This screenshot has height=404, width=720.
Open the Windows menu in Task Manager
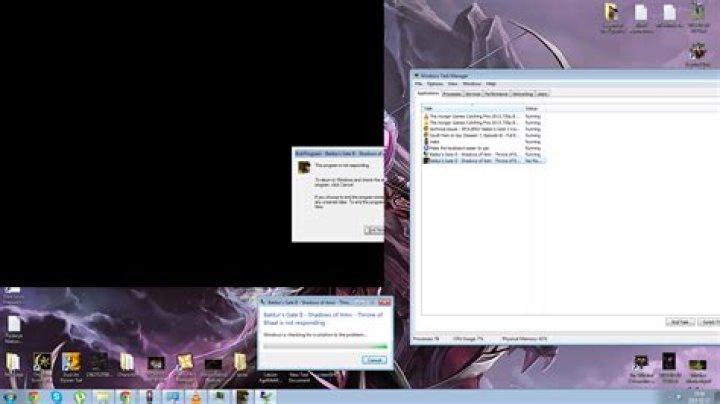click(472, 84)
